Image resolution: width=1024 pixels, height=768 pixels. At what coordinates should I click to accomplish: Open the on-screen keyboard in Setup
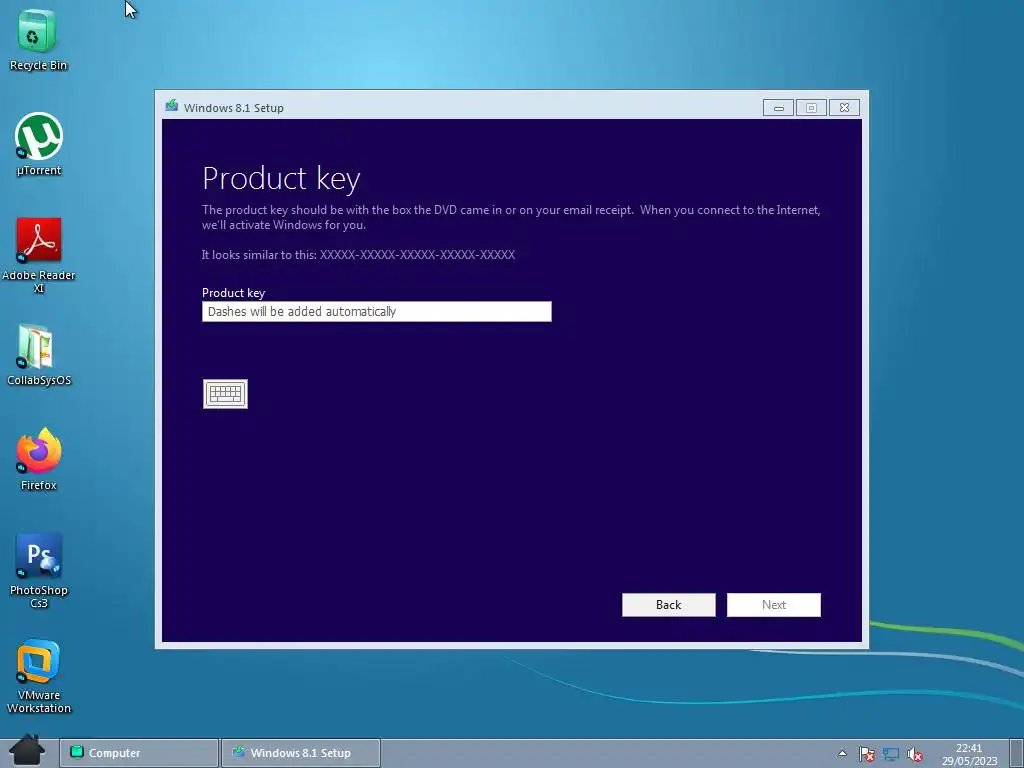pyautogui.click(x=225, y=394)
